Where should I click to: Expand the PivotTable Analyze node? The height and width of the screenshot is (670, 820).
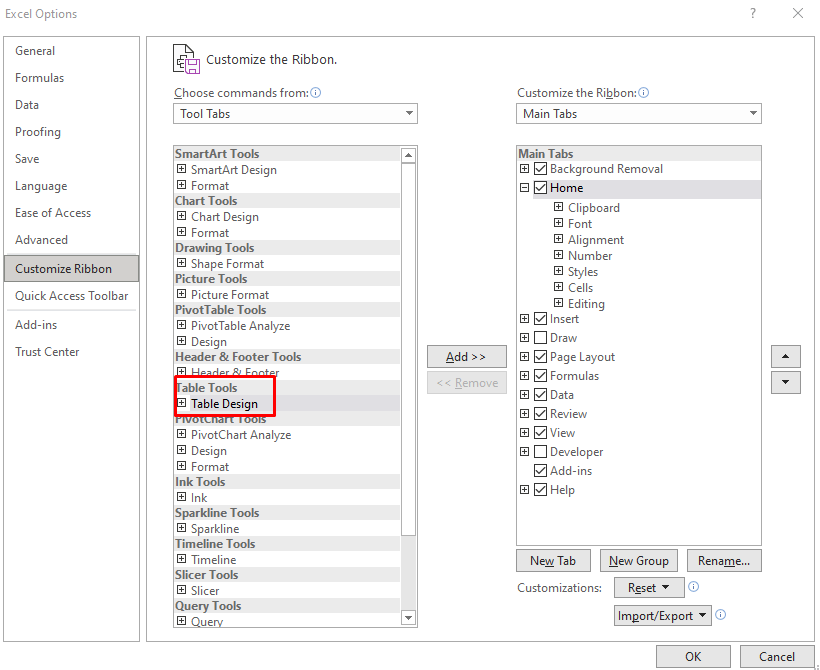[x=181, y=325]
